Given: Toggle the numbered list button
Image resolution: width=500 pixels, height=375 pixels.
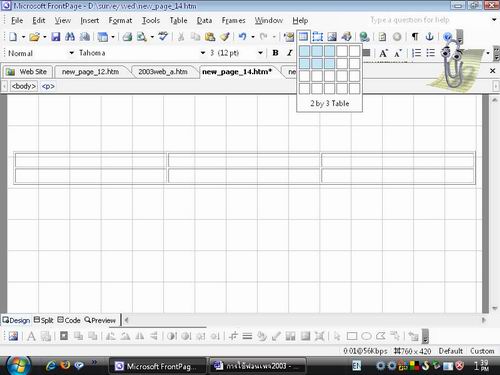Looking at the screenshot, I should [416, 53].
